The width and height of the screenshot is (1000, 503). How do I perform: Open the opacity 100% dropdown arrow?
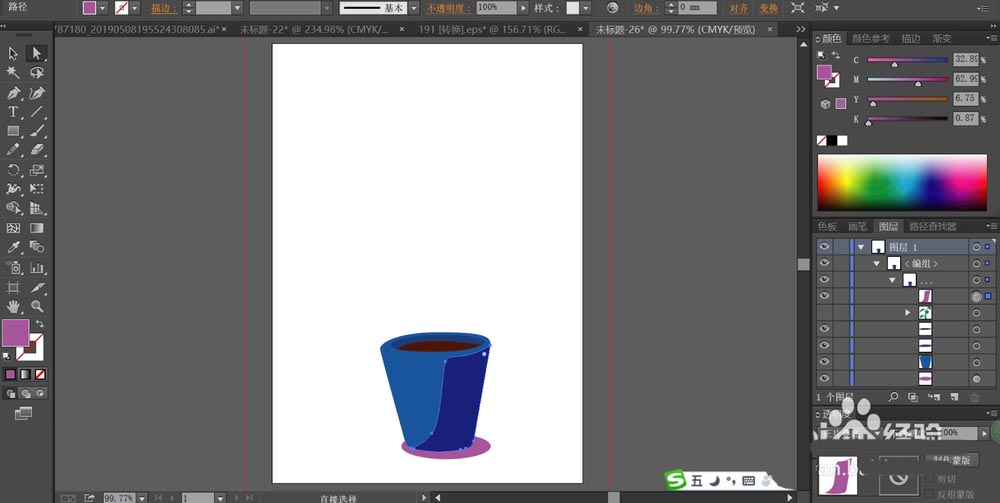(x=524, y=8)
